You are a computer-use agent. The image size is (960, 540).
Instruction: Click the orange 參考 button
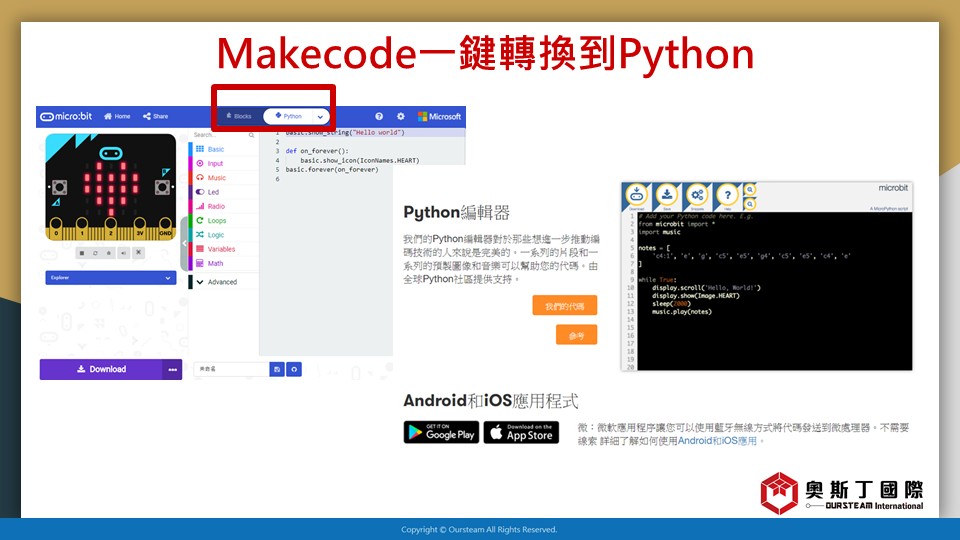tap(576, 335)
